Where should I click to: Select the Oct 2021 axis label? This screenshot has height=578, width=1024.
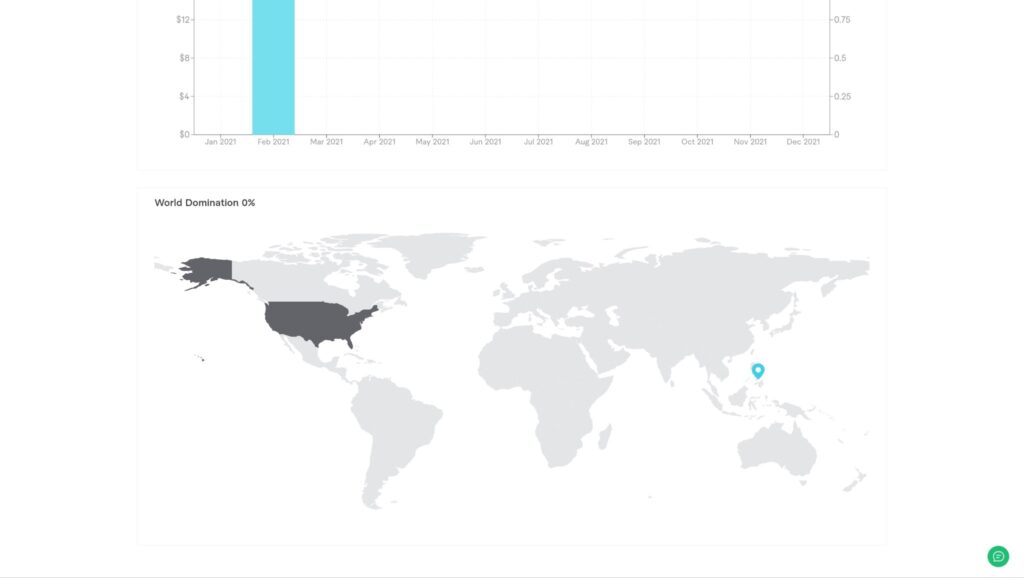click(x=697, y=142)
